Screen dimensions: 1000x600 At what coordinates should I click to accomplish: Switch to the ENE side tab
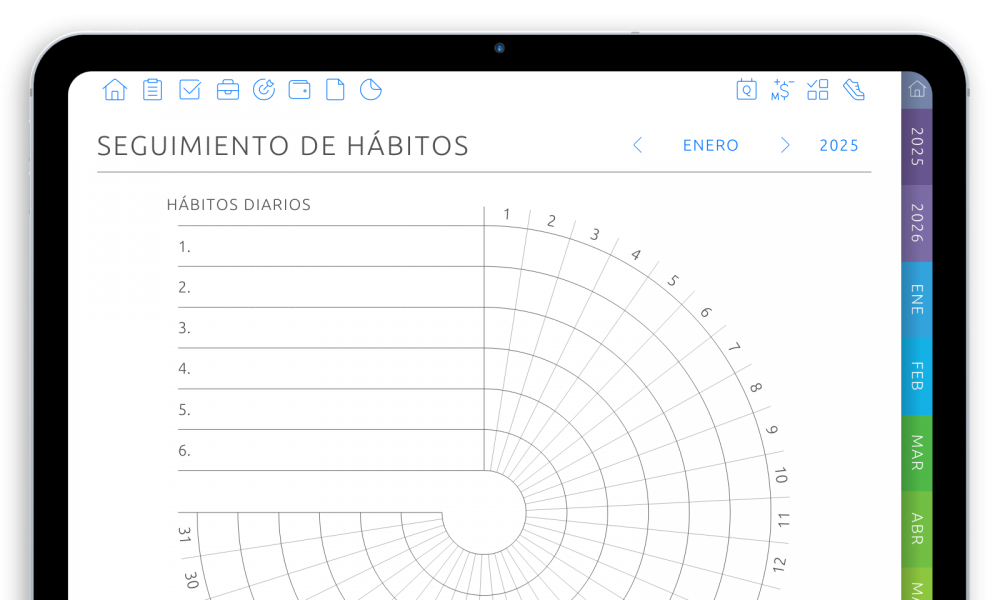pos(917,300)
